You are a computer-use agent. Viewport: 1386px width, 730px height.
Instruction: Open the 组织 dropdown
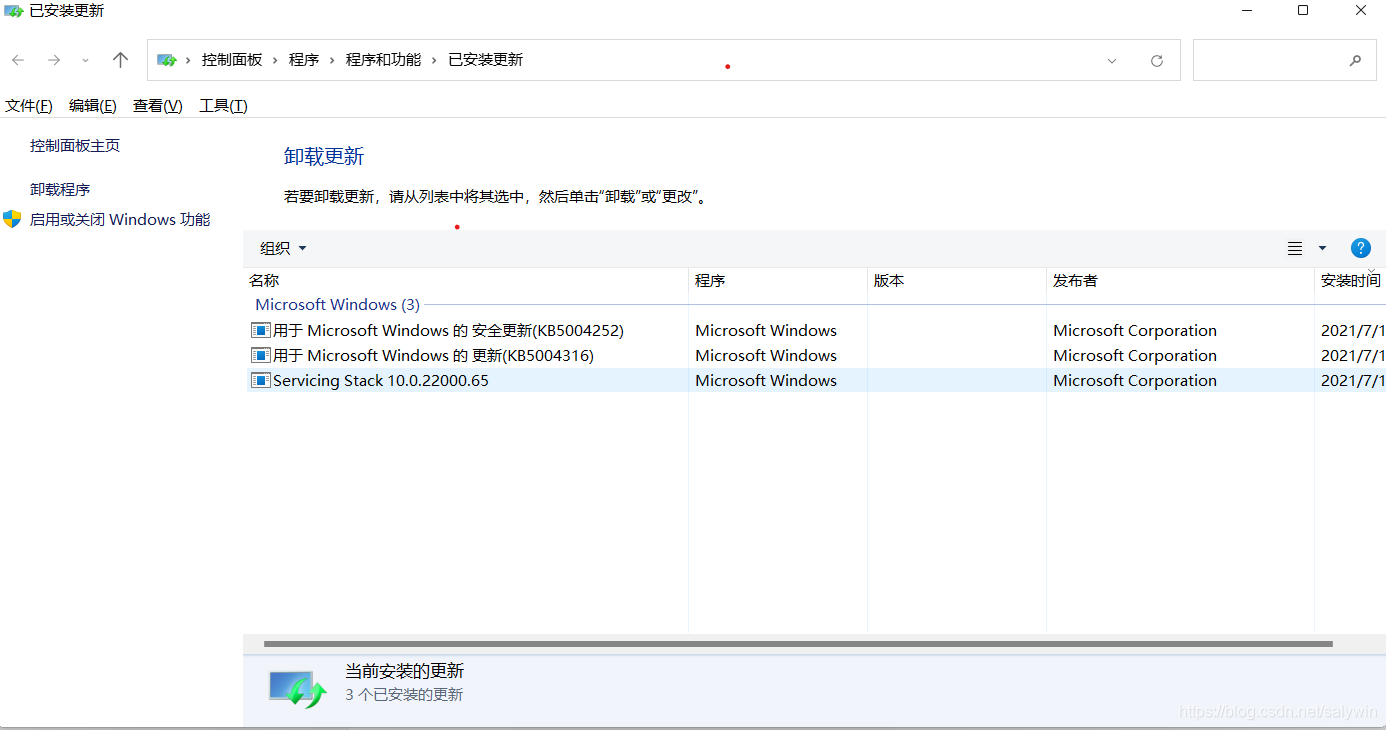[283, 248]
